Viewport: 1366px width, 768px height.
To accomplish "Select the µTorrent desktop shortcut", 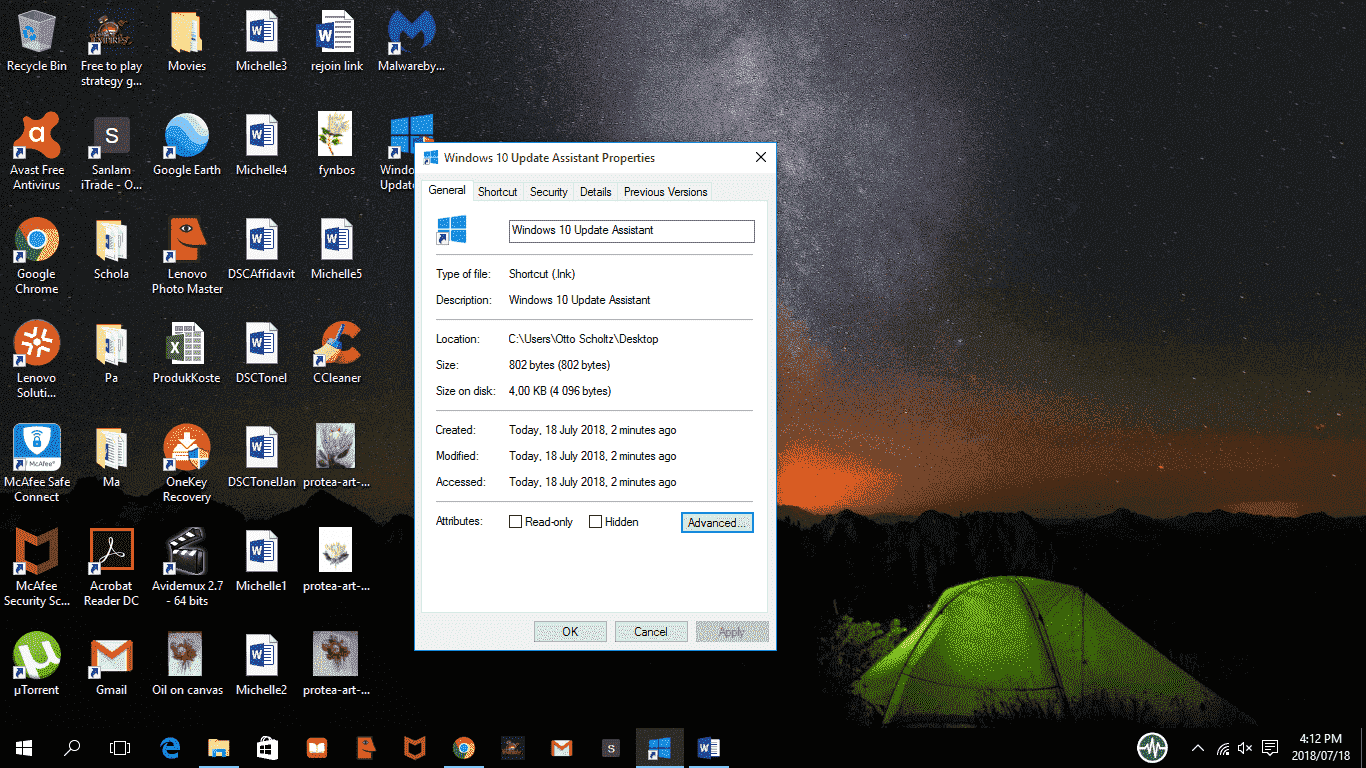I will tap(37, 664).
